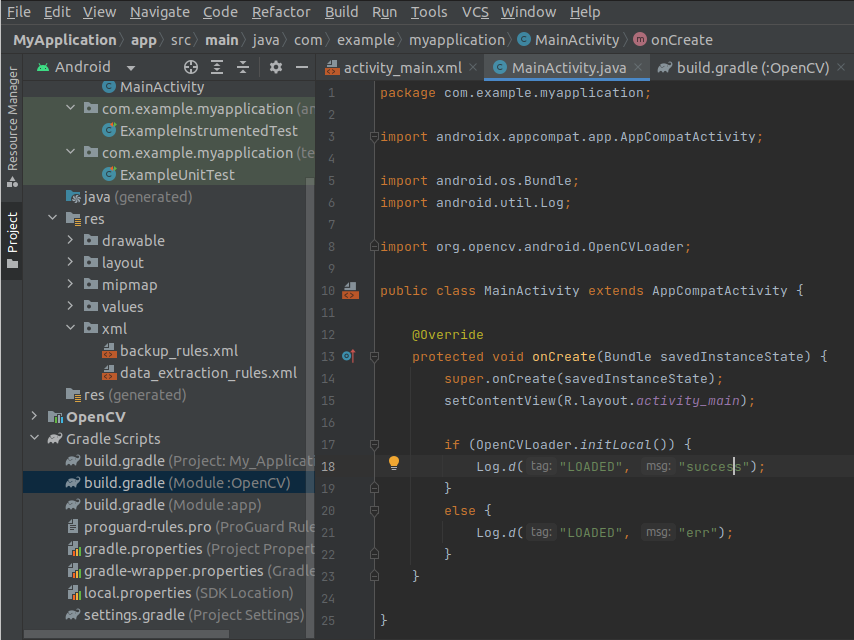The image size is (854, 640).
Task: Switch to the activity_main.xml tab
Action: pos(401,68)
